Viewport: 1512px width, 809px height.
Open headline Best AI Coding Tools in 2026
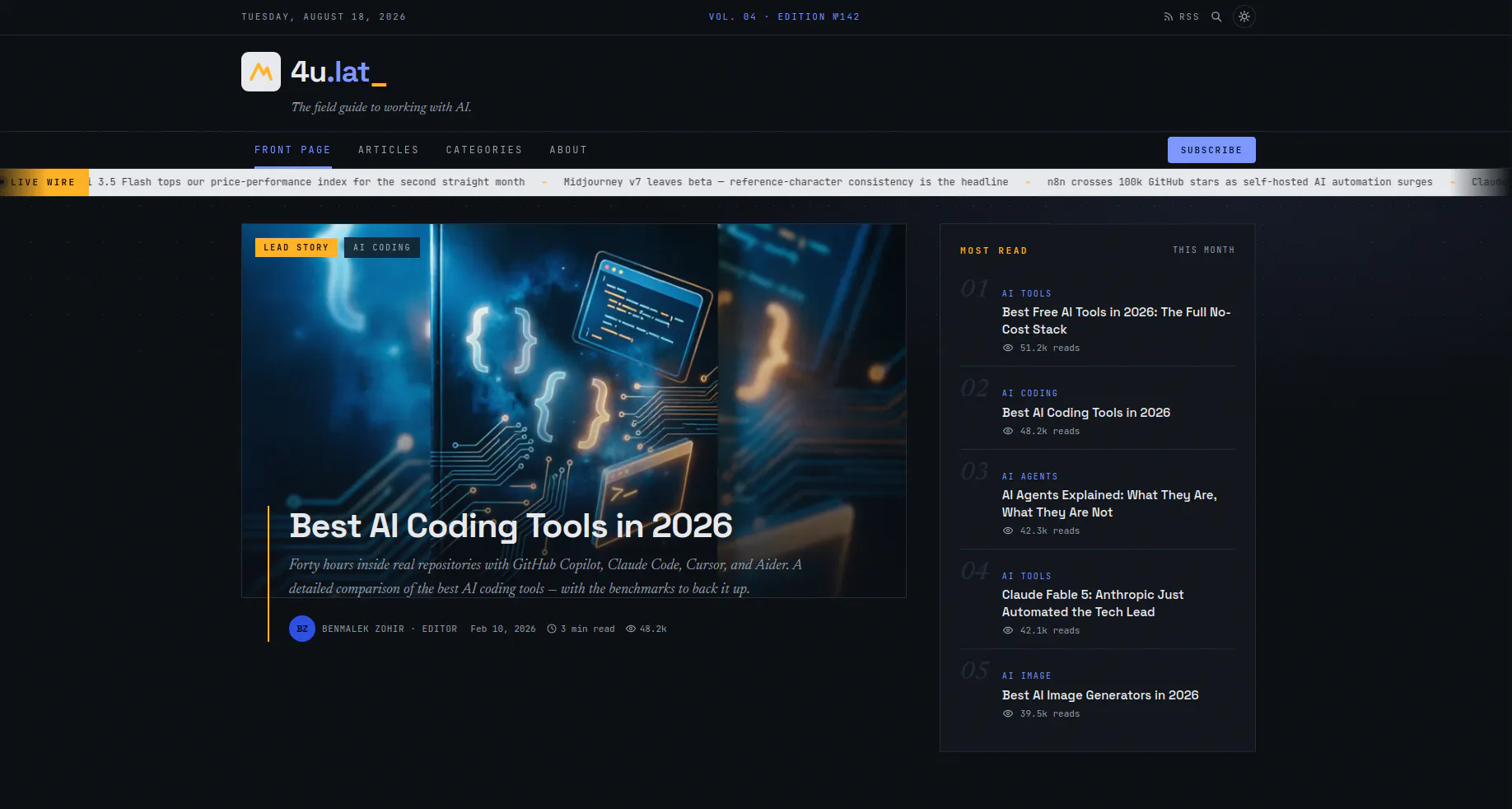[x=511, y=526]
